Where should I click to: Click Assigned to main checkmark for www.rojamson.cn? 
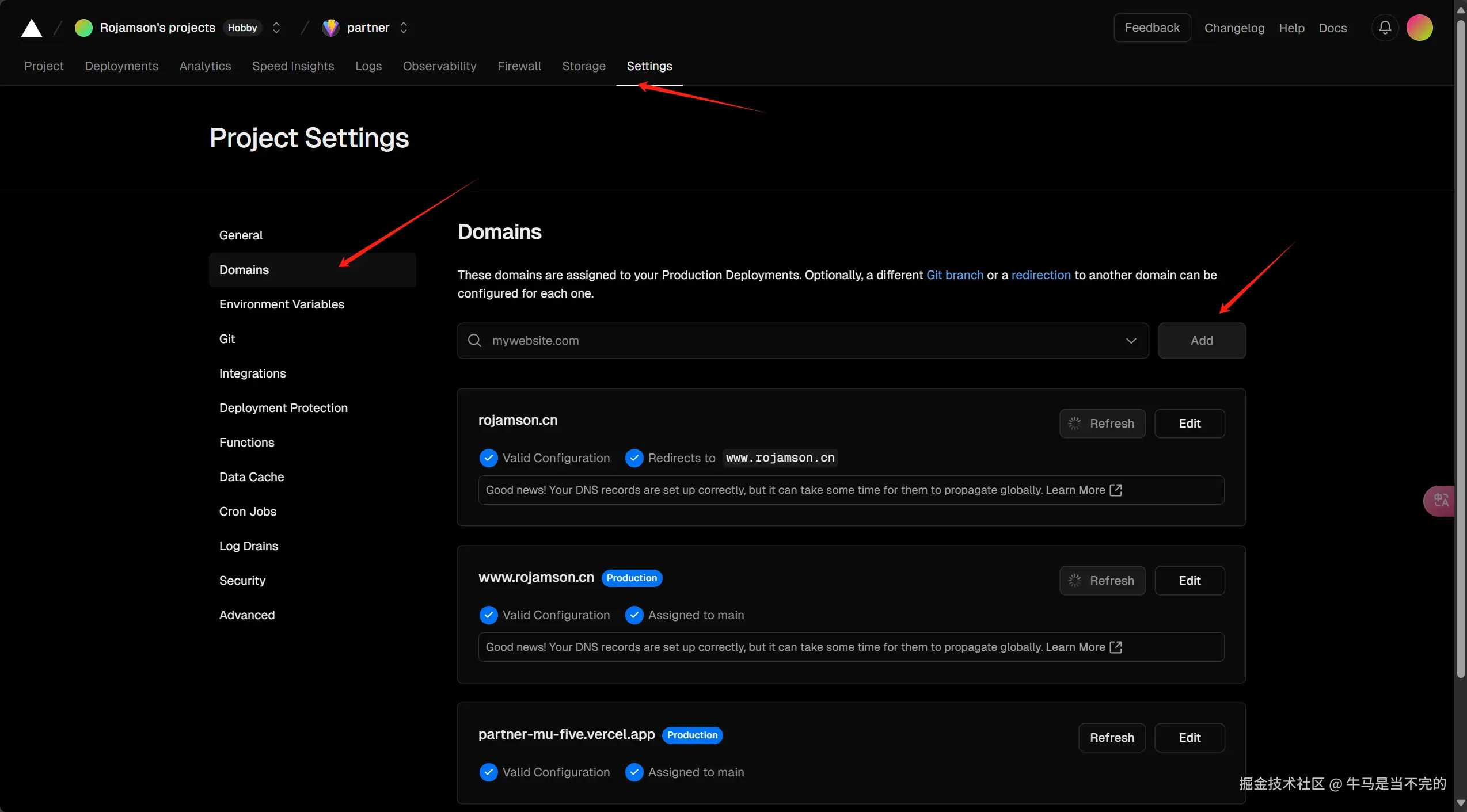coord(634,615)
